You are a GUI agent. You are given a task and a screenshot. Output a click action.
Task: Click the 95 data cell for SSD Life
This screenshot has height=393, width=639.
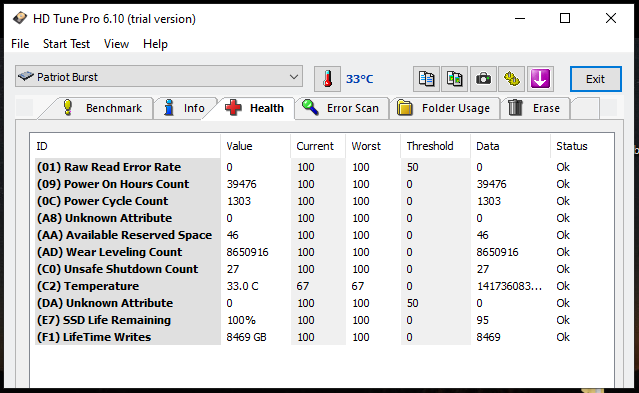point(483,320)
